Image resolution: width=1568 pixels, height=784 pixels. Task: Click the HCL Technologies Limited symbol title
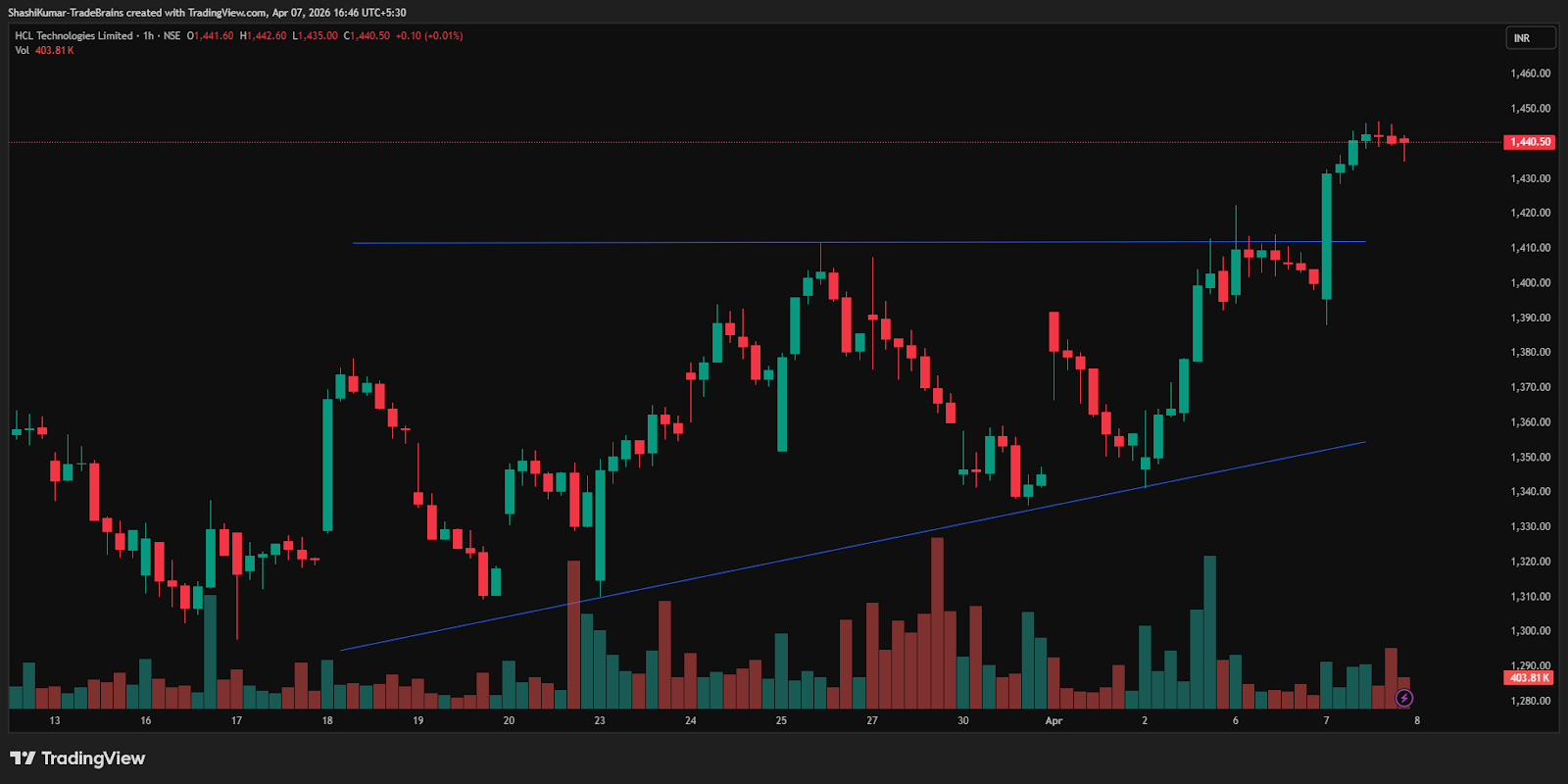tap(73, 36)
